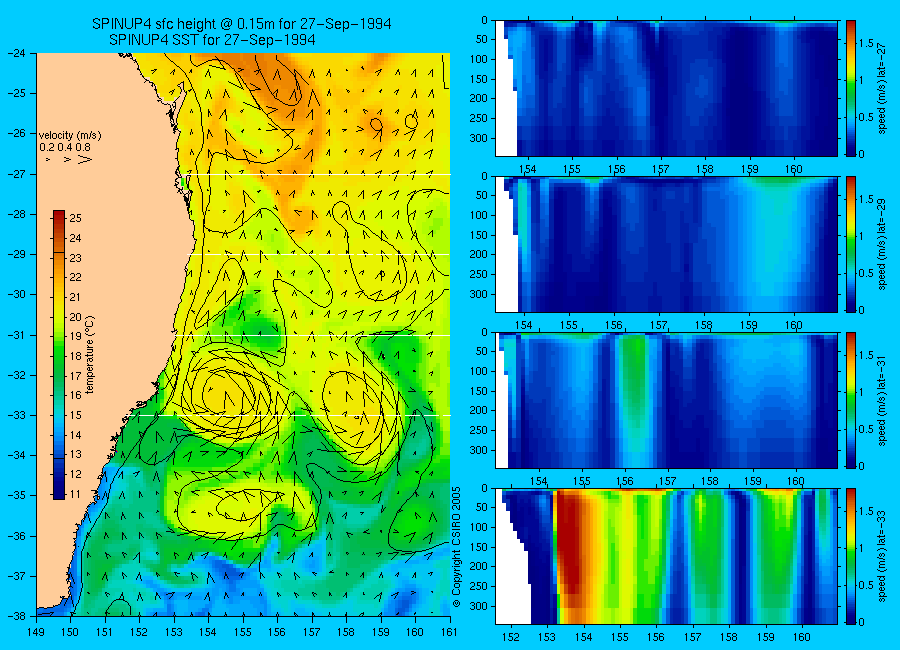The width and height of the screenshot is (900, 650).
Task: Click the speed color bar beside the lat=-33 section
Action: (x=850, y=556)
